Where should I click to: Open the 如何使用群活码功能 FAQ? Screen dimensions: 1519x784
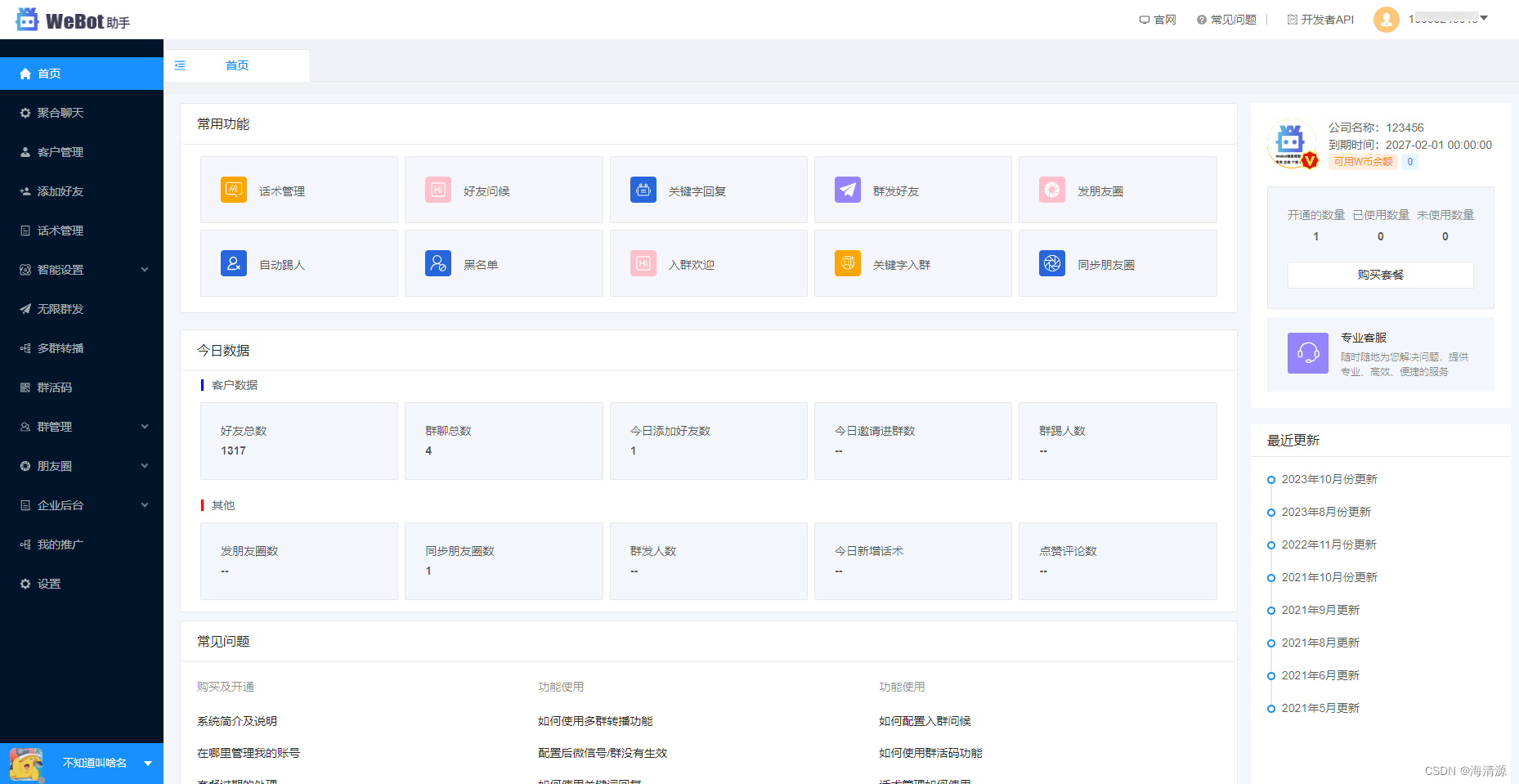930,753
